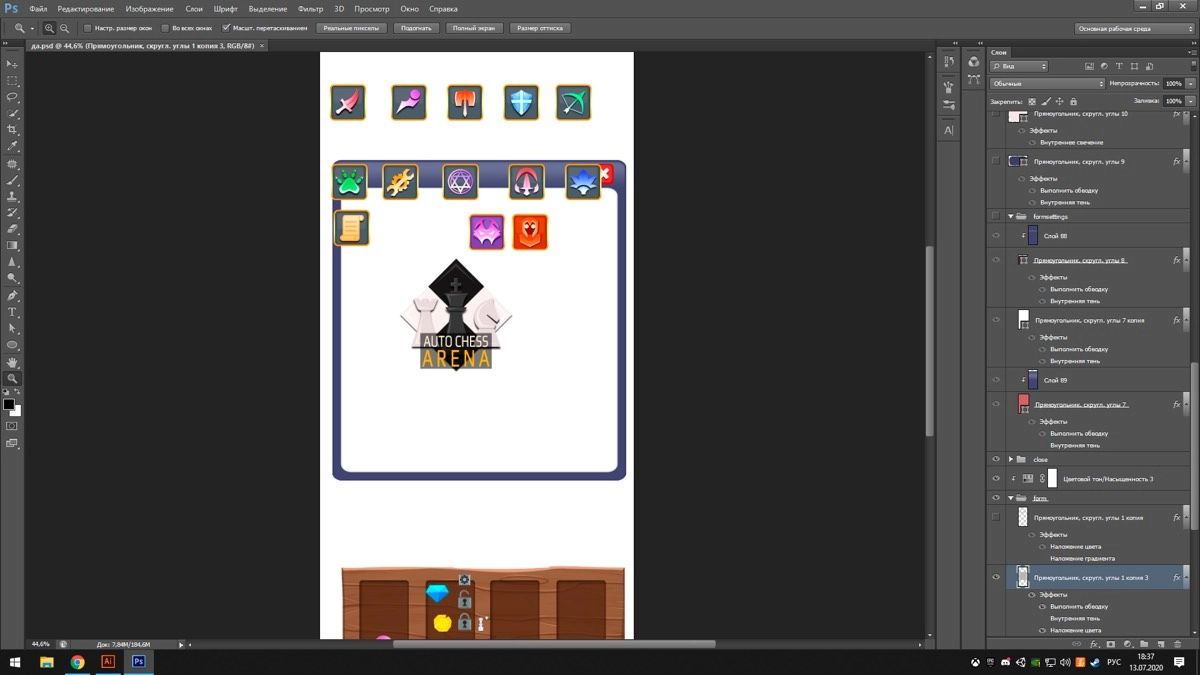Click the zoom out magnifier in options bar
This screenshot has width=1200, height=675.
64,29
